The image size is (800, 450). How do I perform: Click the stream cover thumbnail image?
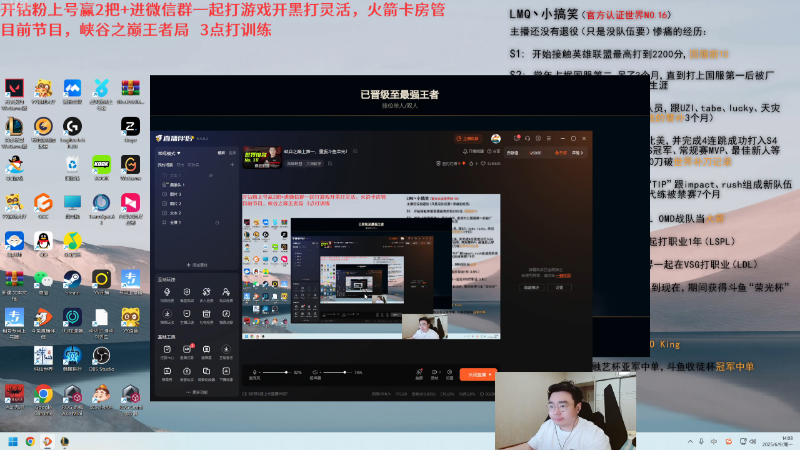pyautogui.click(x=262, y=158)
